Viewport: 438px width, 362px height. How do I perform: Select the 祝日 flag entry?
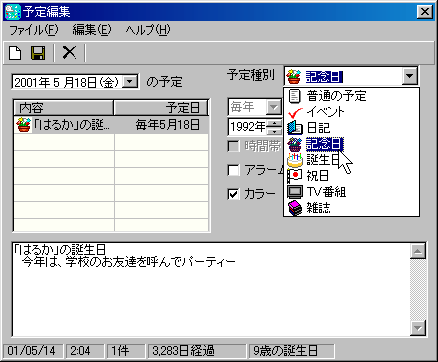[x=351, y=176]
